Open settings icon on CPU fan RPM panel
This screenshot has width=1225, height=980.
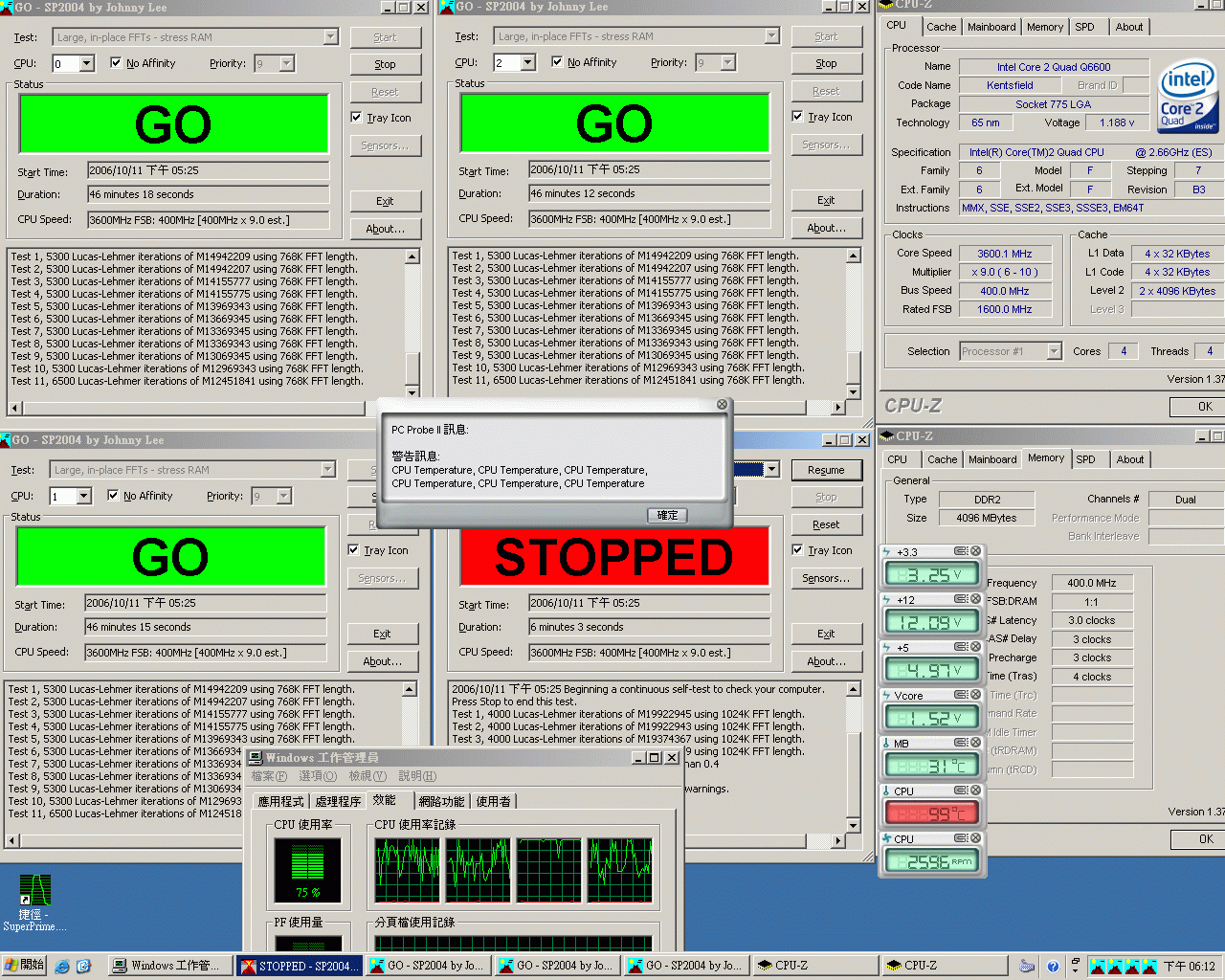tap(961, 838)
